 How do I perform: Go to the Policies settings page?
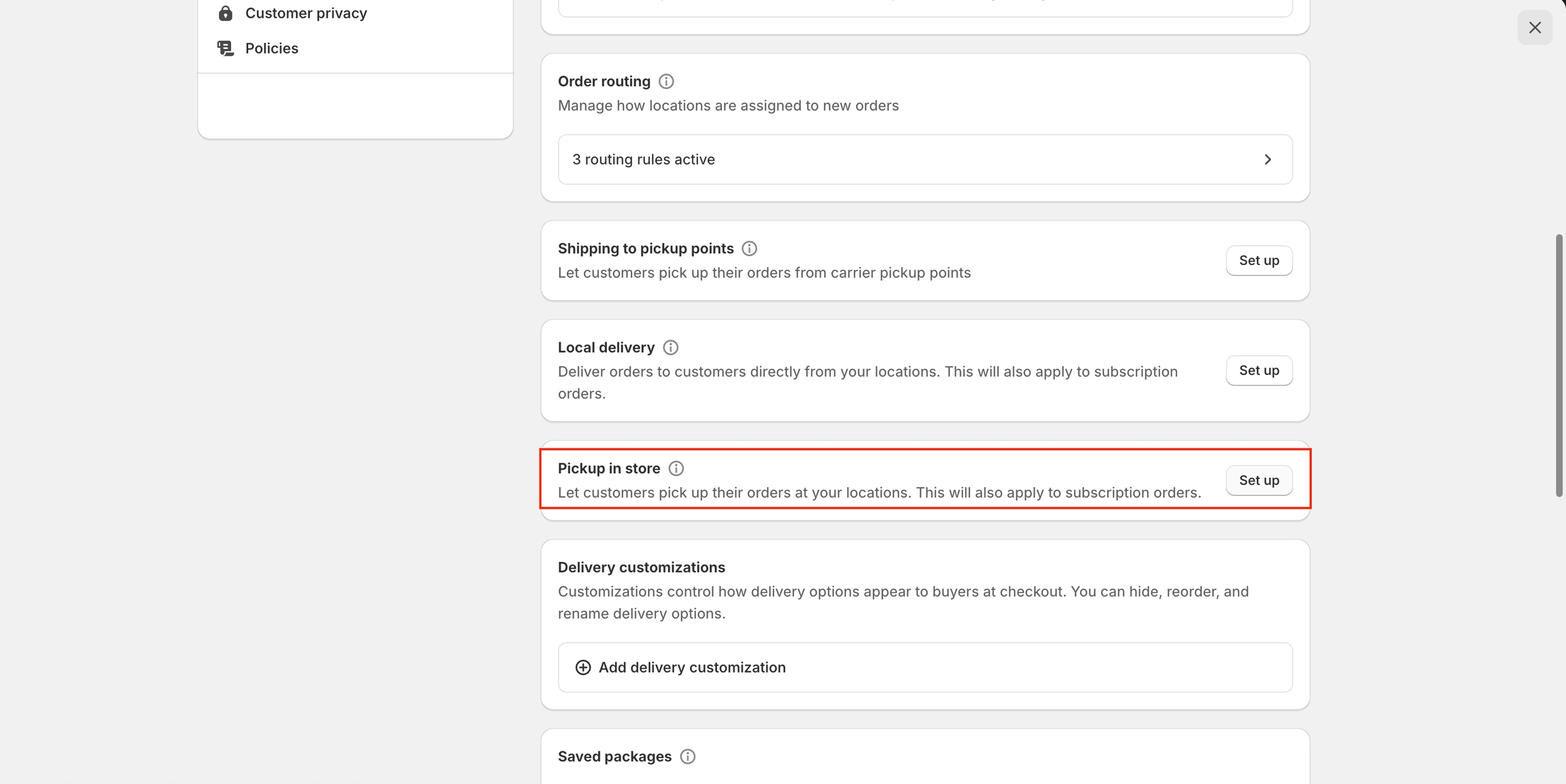(271, 48)
